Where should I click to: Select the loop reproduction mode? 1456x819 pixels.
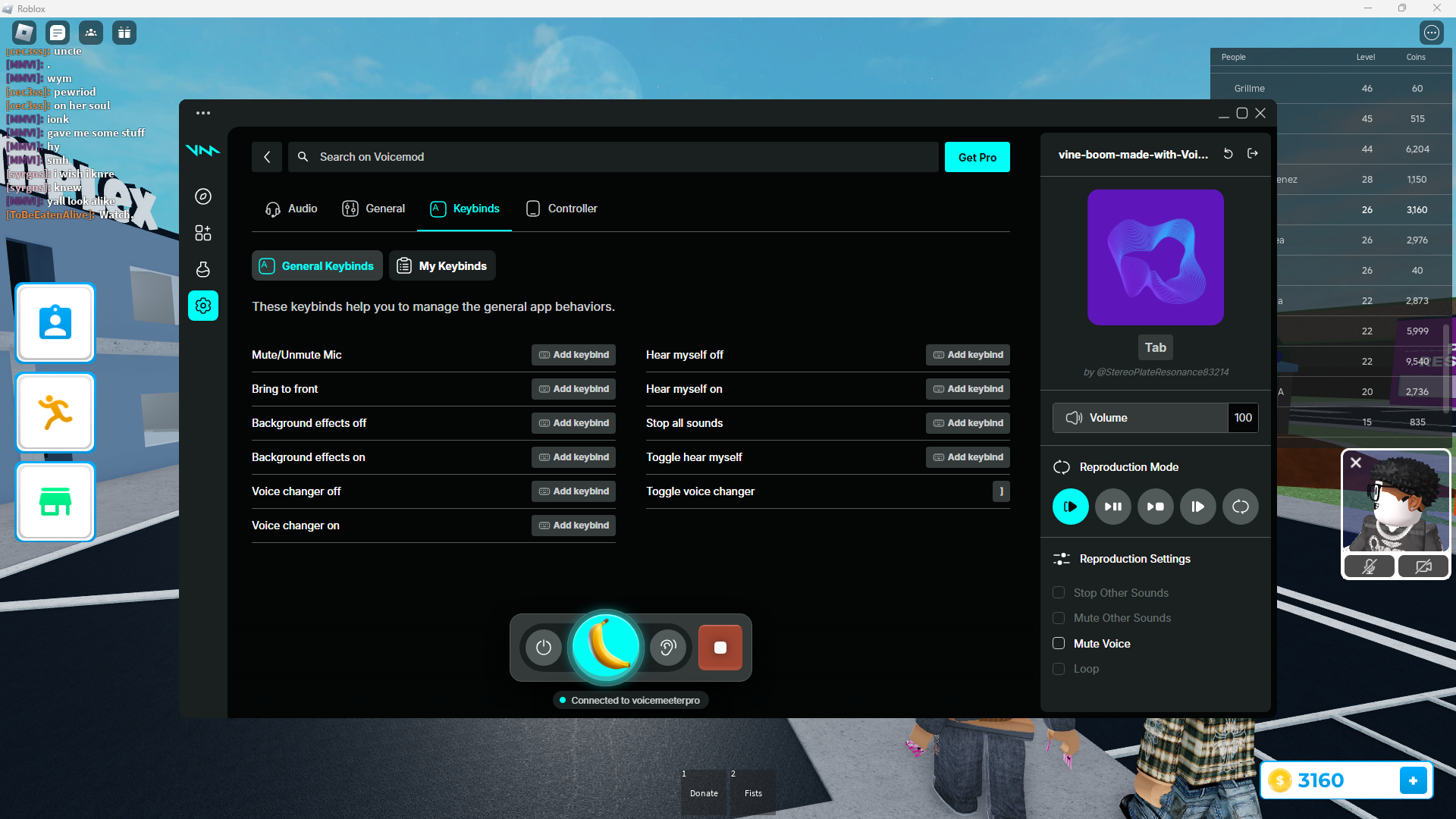click(x=1241, y=507)
